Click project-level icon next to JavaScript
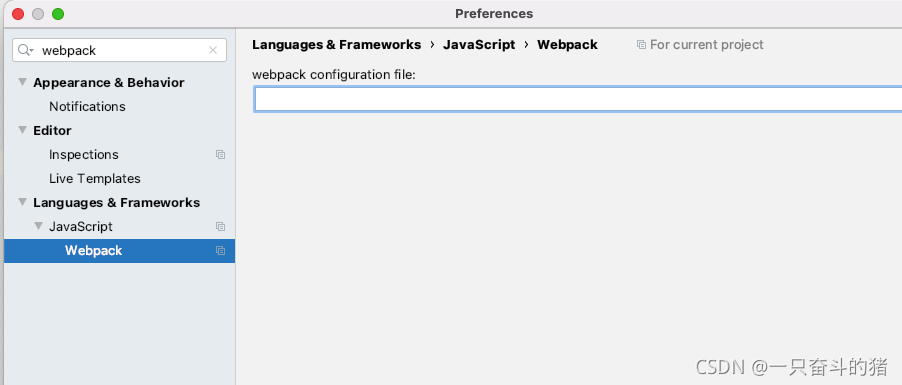This screenshot has height=385, width=902. [x=220, y=227]
